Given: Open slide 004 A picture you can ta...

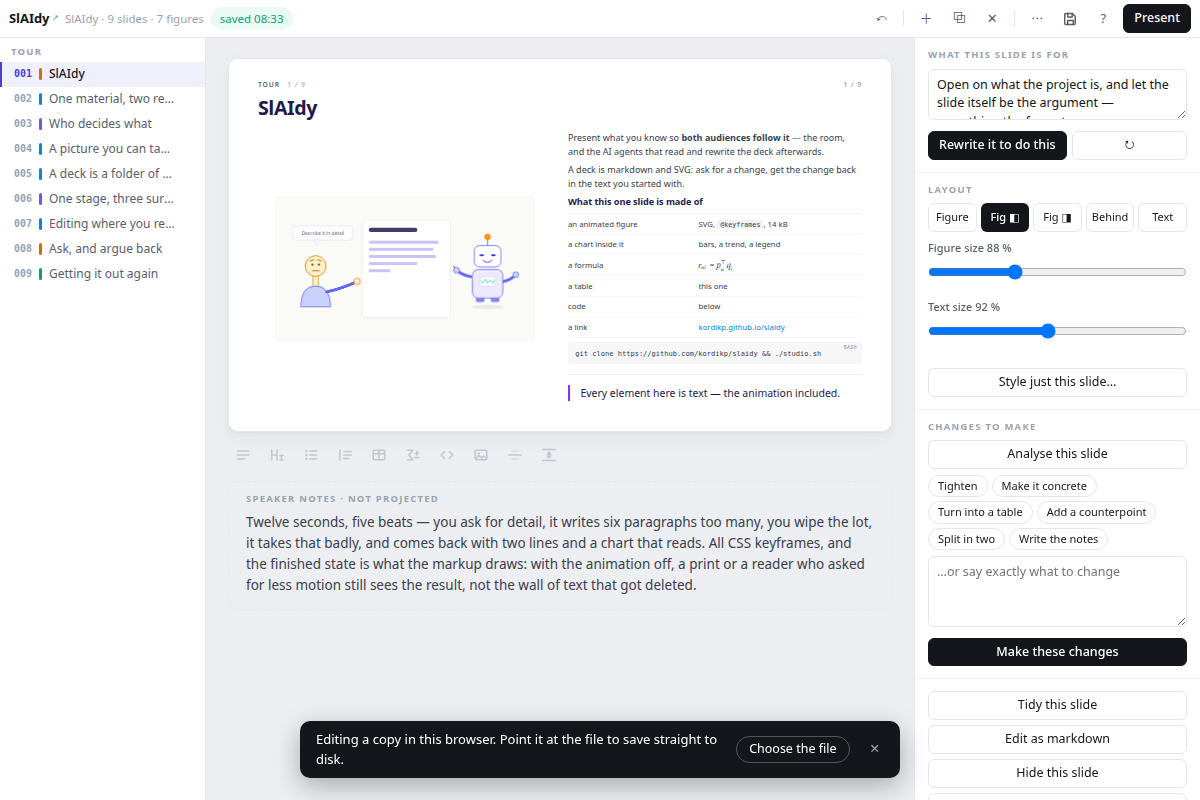Looking at the screenshot, I should click(x=102, y=149).
